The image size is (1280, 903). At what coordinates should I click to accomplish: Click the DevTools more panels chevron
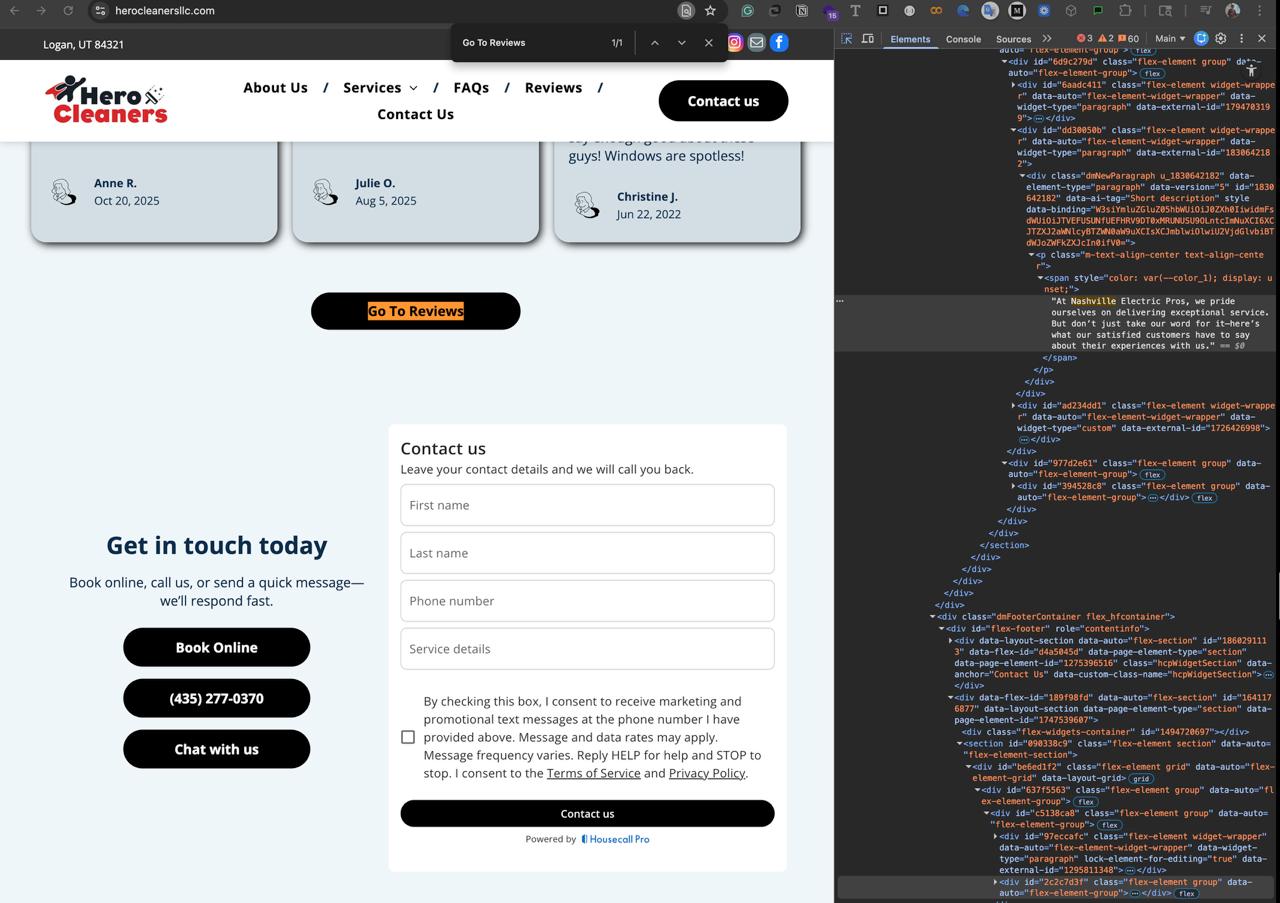(x=1046, y=38)
